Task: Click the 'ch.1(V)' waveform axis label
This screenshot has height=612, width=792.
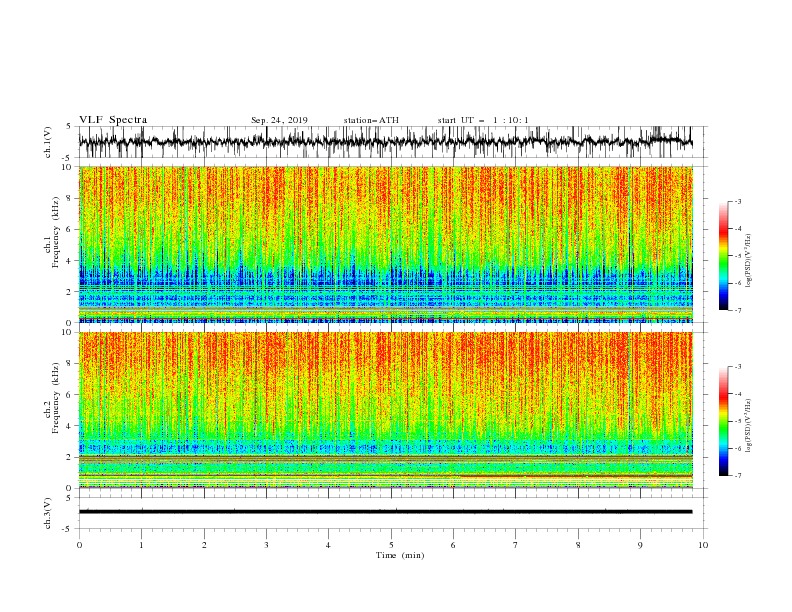Action: [48, 142]
